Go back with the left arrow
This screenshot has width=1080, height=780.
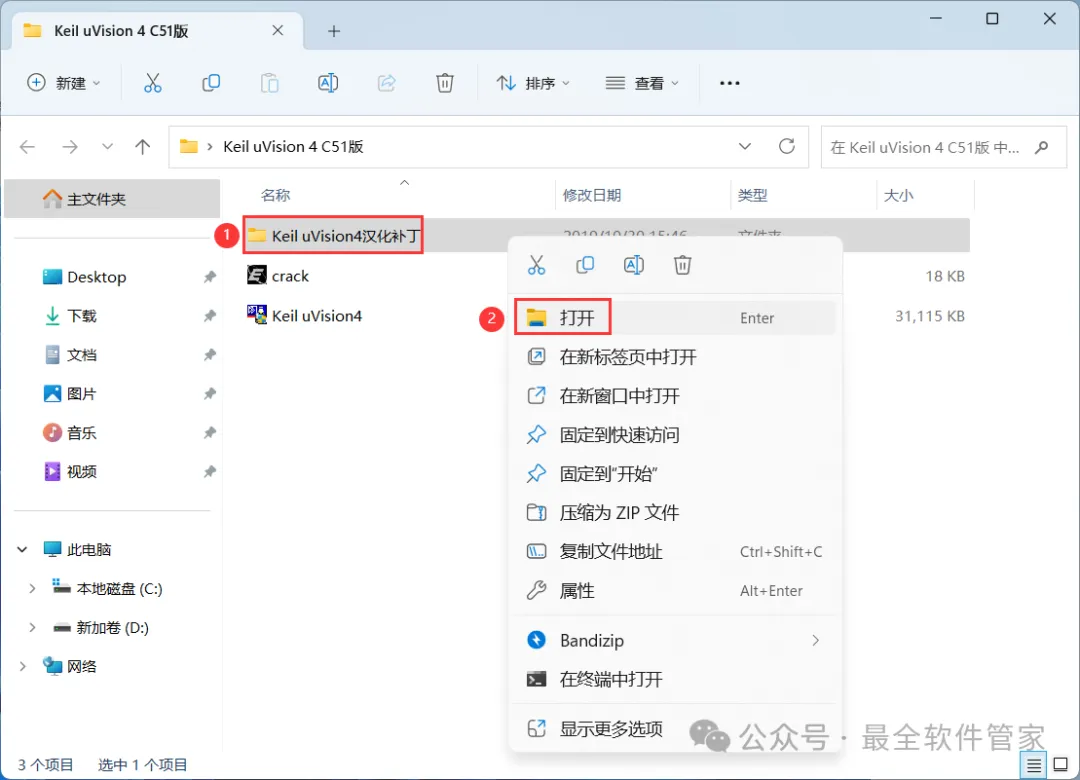click(28, 147)
